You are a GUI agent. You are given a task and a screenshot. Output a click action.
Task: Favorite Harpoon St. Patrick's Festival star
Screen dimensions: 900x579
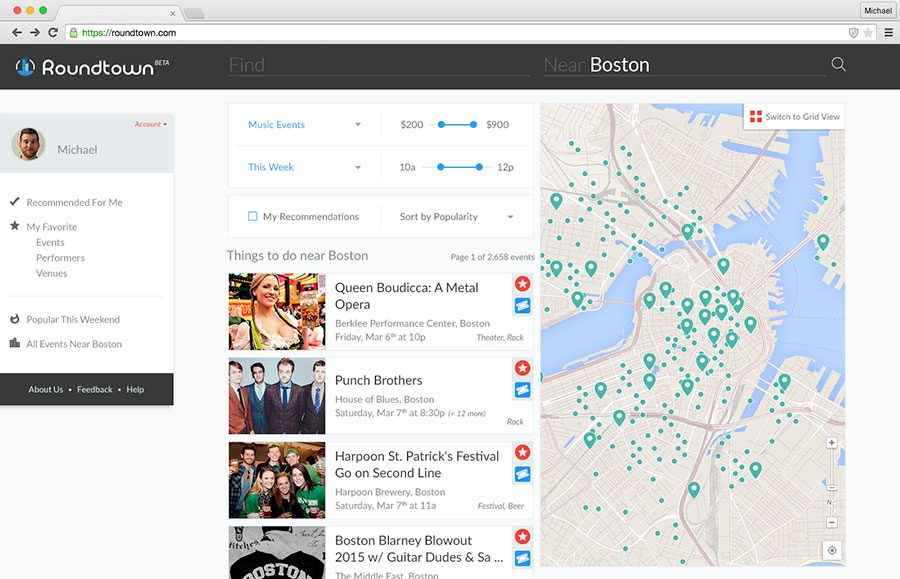click(x=522, y=452)
